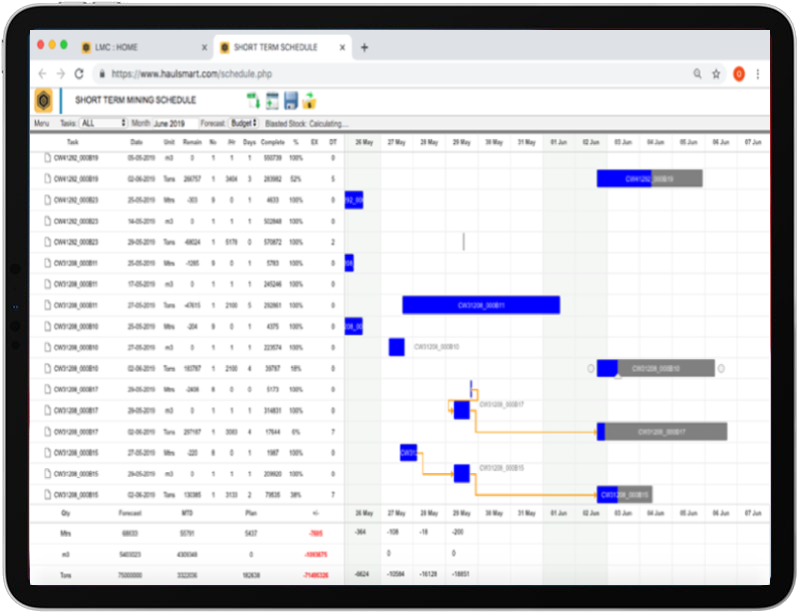
Task: Close the LMC : HOME tab
Action: pyautogui.click(x=204, y=47)
